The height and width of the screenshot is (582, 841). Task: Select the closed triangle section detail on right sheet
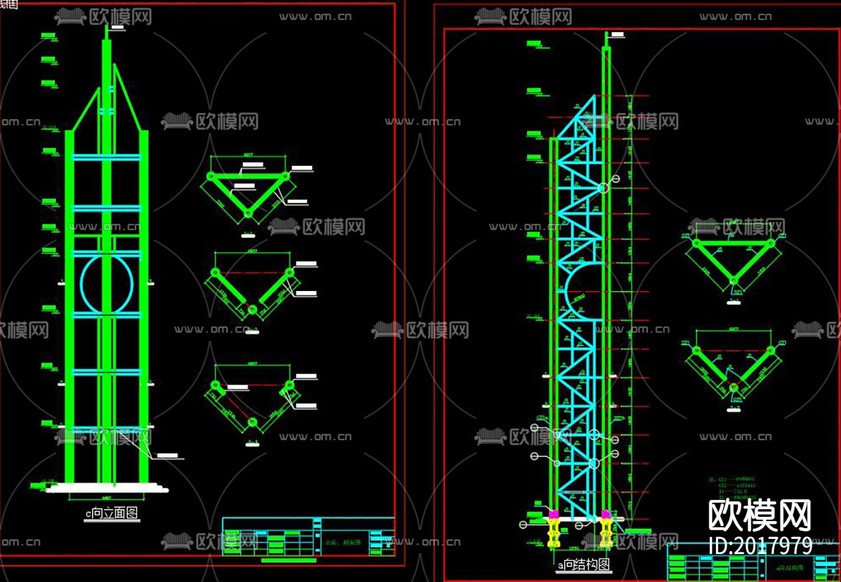pos(734,263)
